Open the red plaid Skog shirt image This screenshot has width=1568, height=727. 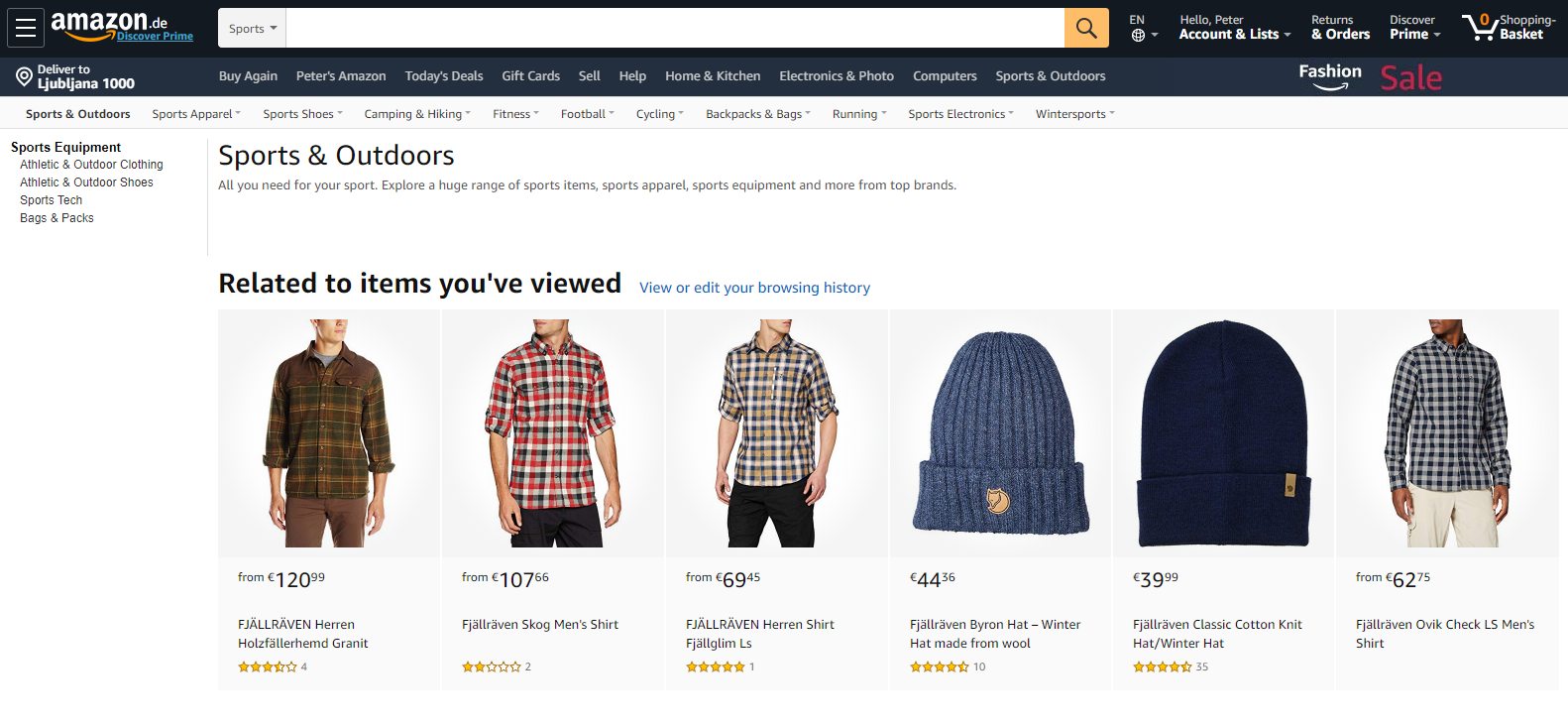point(552,433)
